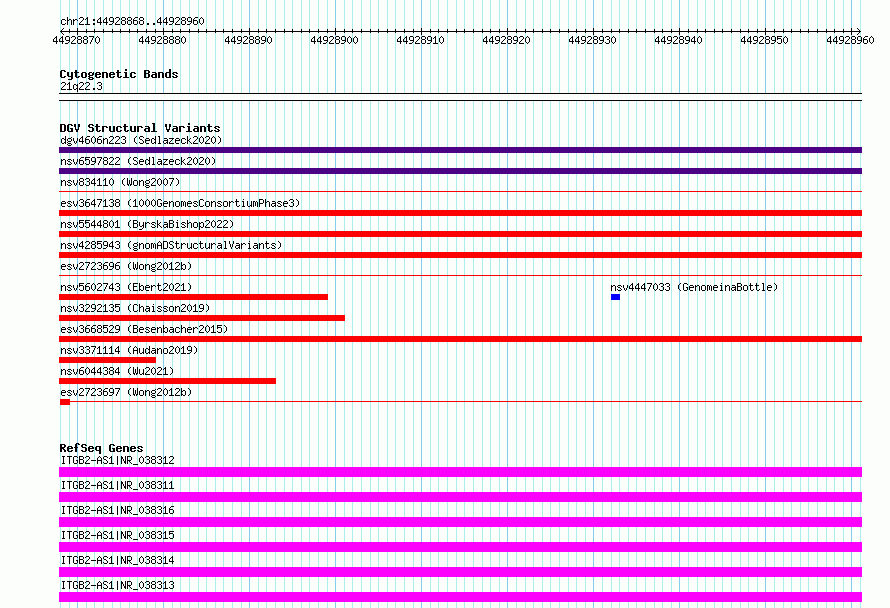Select the nsv6597822 (Sedlazeck2020) variant label
Image resolution: width=890 pixels, height=608 pixels.
click(138, 161)
